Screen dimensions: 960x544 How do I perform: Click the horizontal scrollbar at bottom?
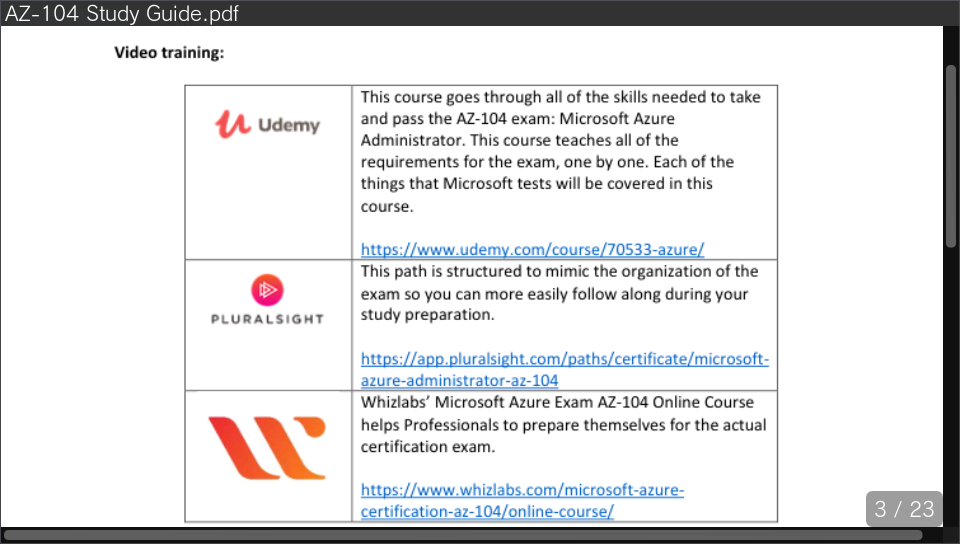click(x=463, y=535)
